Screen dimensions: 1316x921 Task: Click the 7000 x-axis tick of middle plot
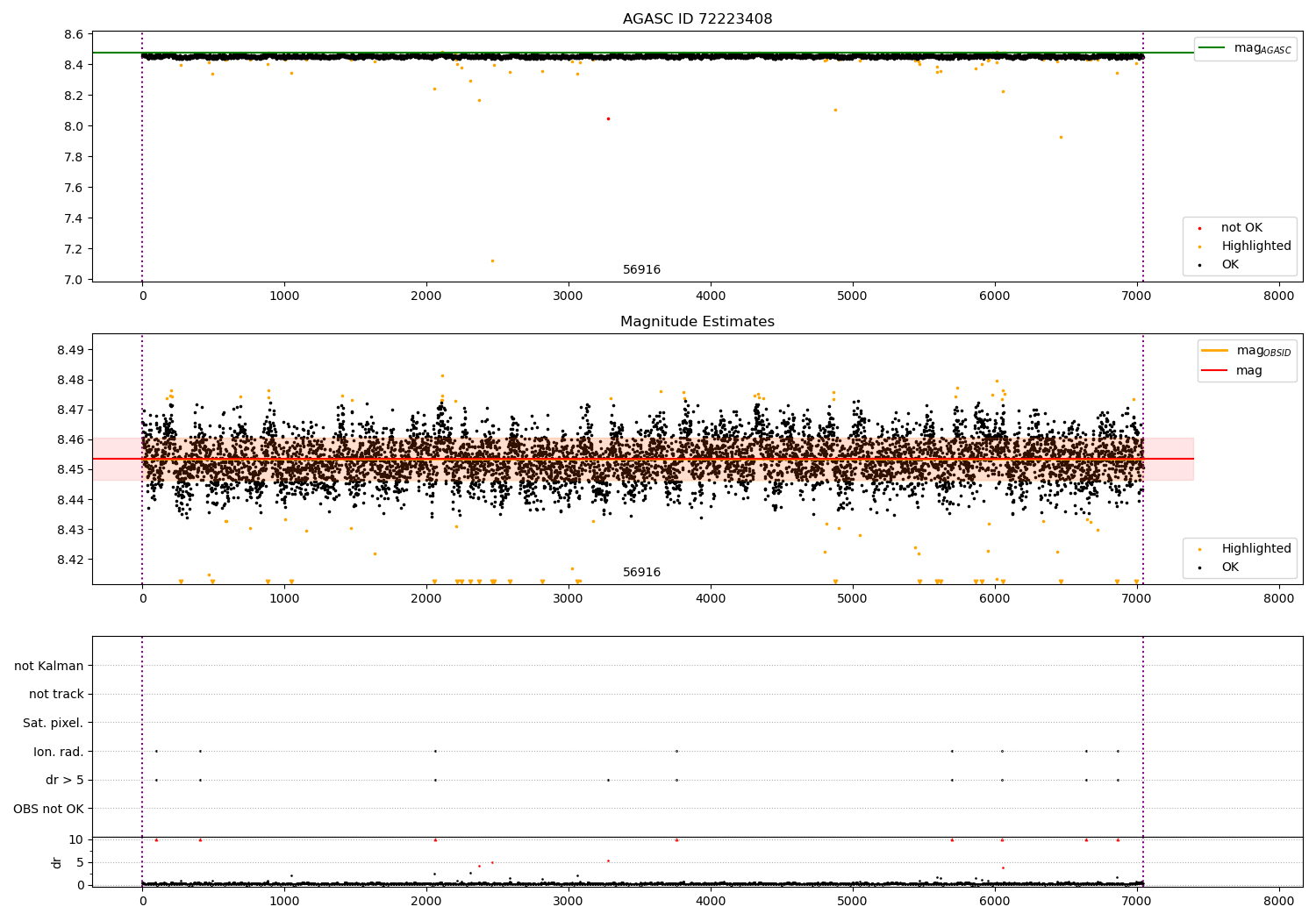coord(1137,598)
